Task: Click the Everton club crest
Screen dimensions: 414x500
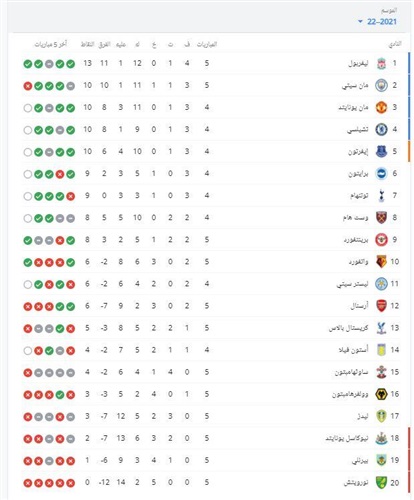Action: [x=381, y=152]
